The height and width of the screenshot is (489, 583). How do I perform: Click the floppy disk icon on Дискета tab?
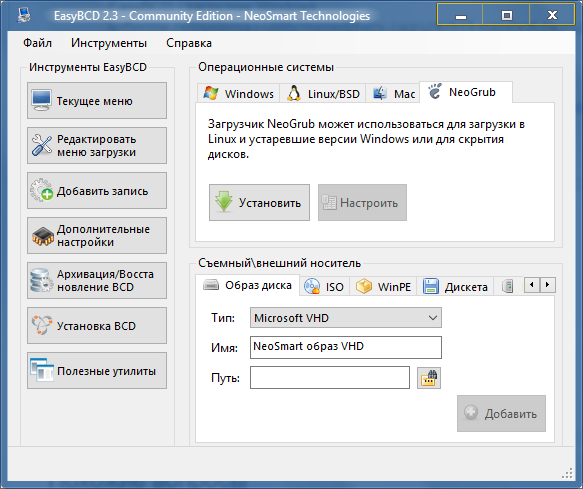click(x=431, y=286)
